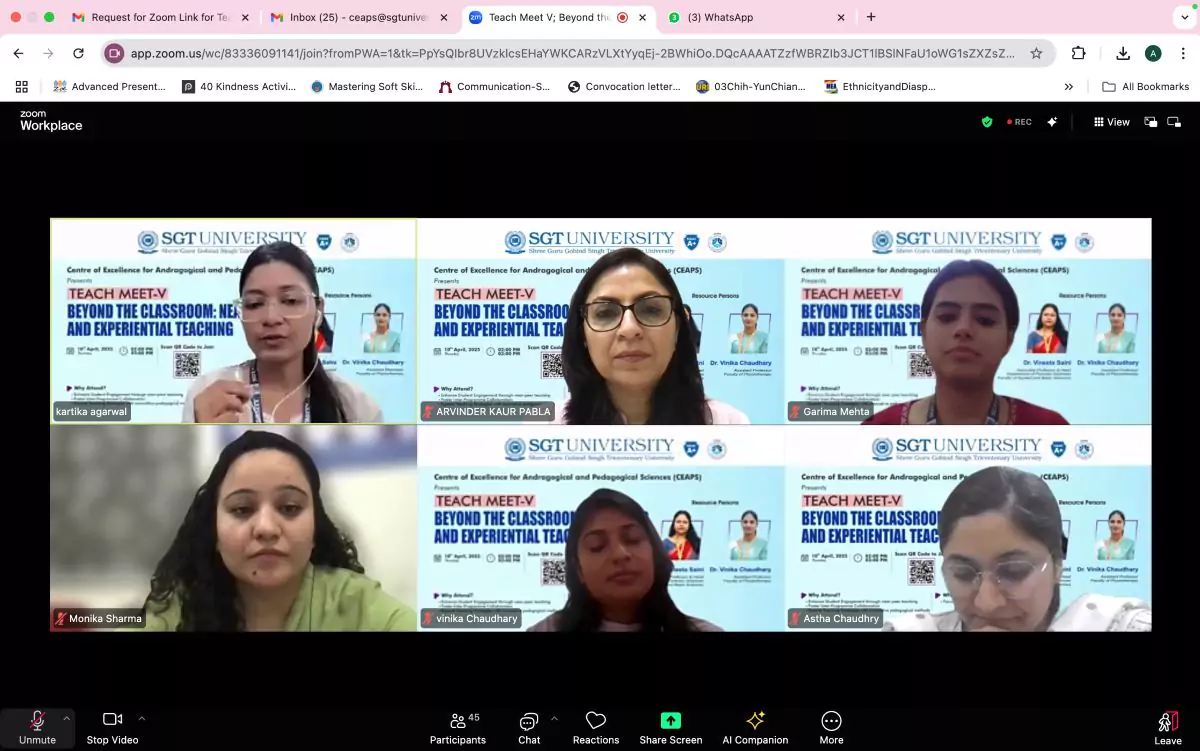1200x751 pixels.
Task: Open the 'Communication-S...' bookmark
Action: pyautogui.click(x=494, y=87)
